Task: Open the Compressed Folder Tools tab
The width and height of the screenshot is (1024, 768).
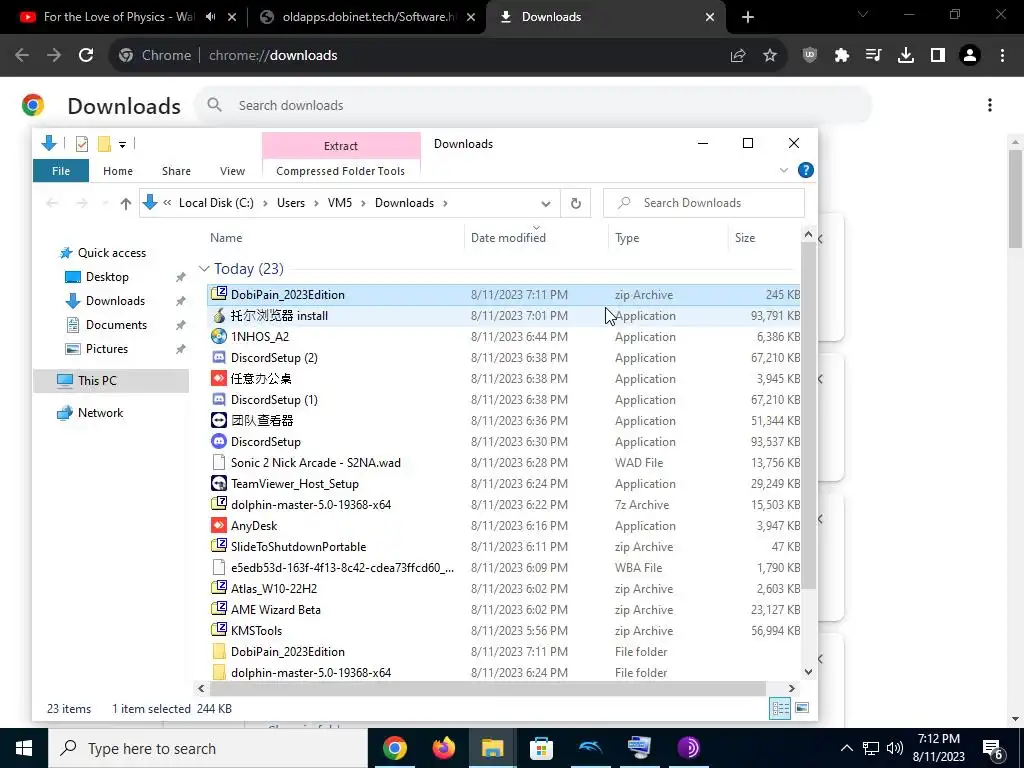Action: pyautogui.click(x=340, y=170)
